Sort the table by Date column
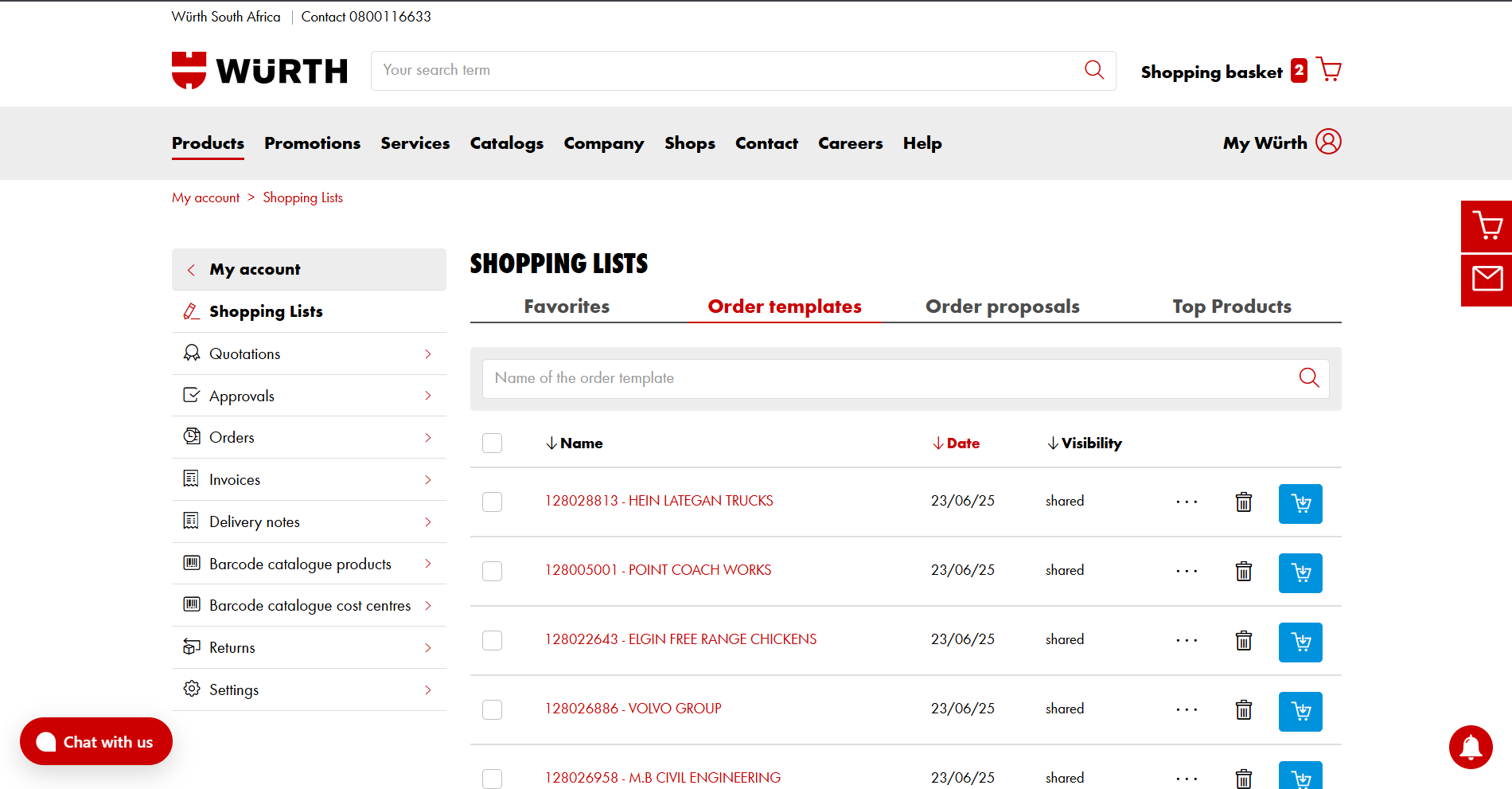 (x=956, y=443)
